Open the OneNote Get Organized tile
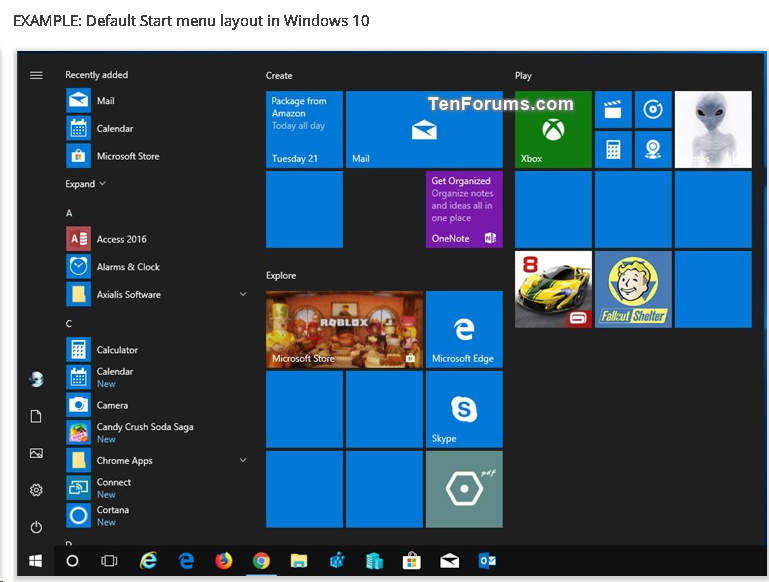The width and height of the screenshot is (769, 582). (464, 209)
